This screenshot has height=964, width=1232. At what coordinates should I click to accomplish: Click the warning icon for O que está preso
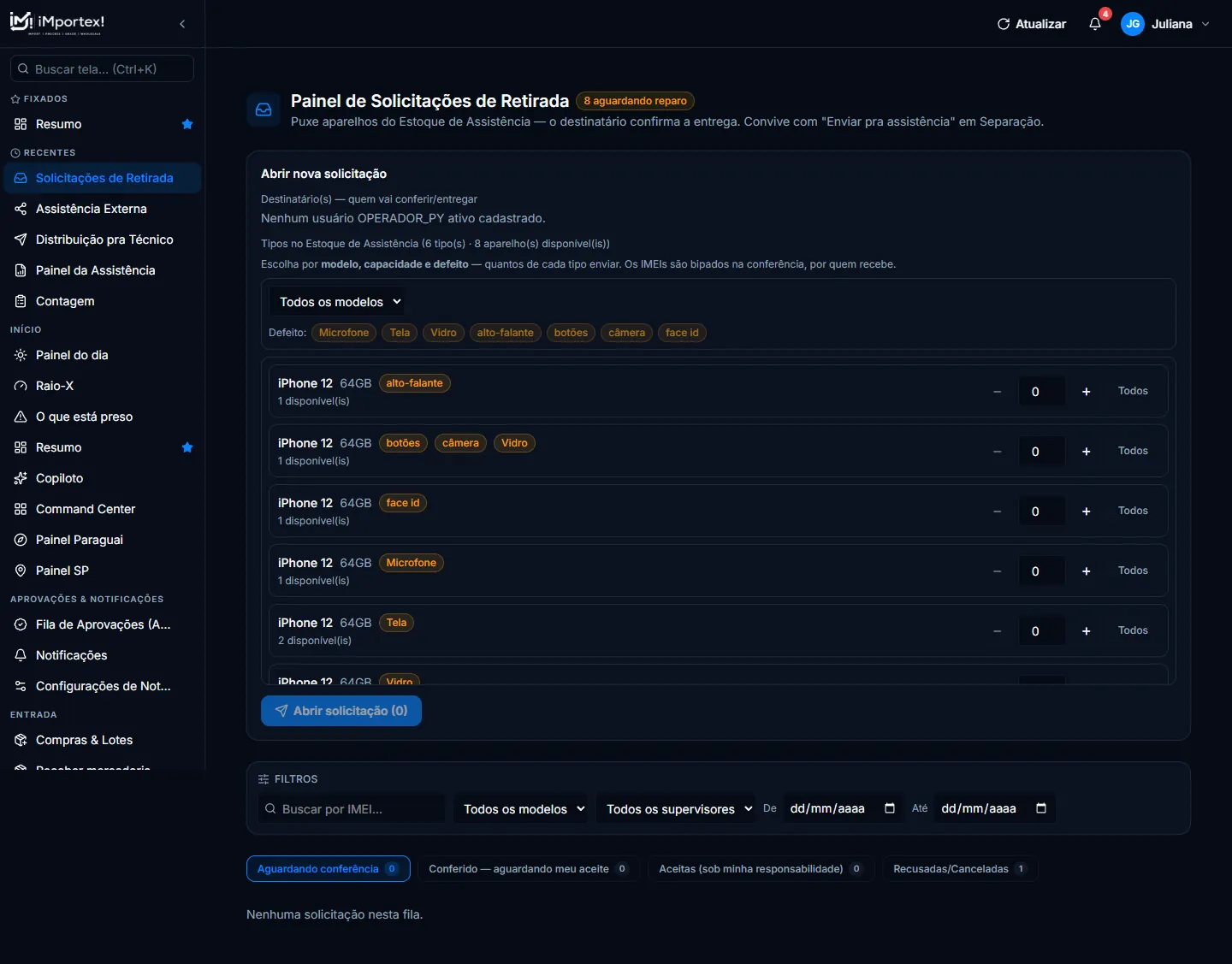21,417
